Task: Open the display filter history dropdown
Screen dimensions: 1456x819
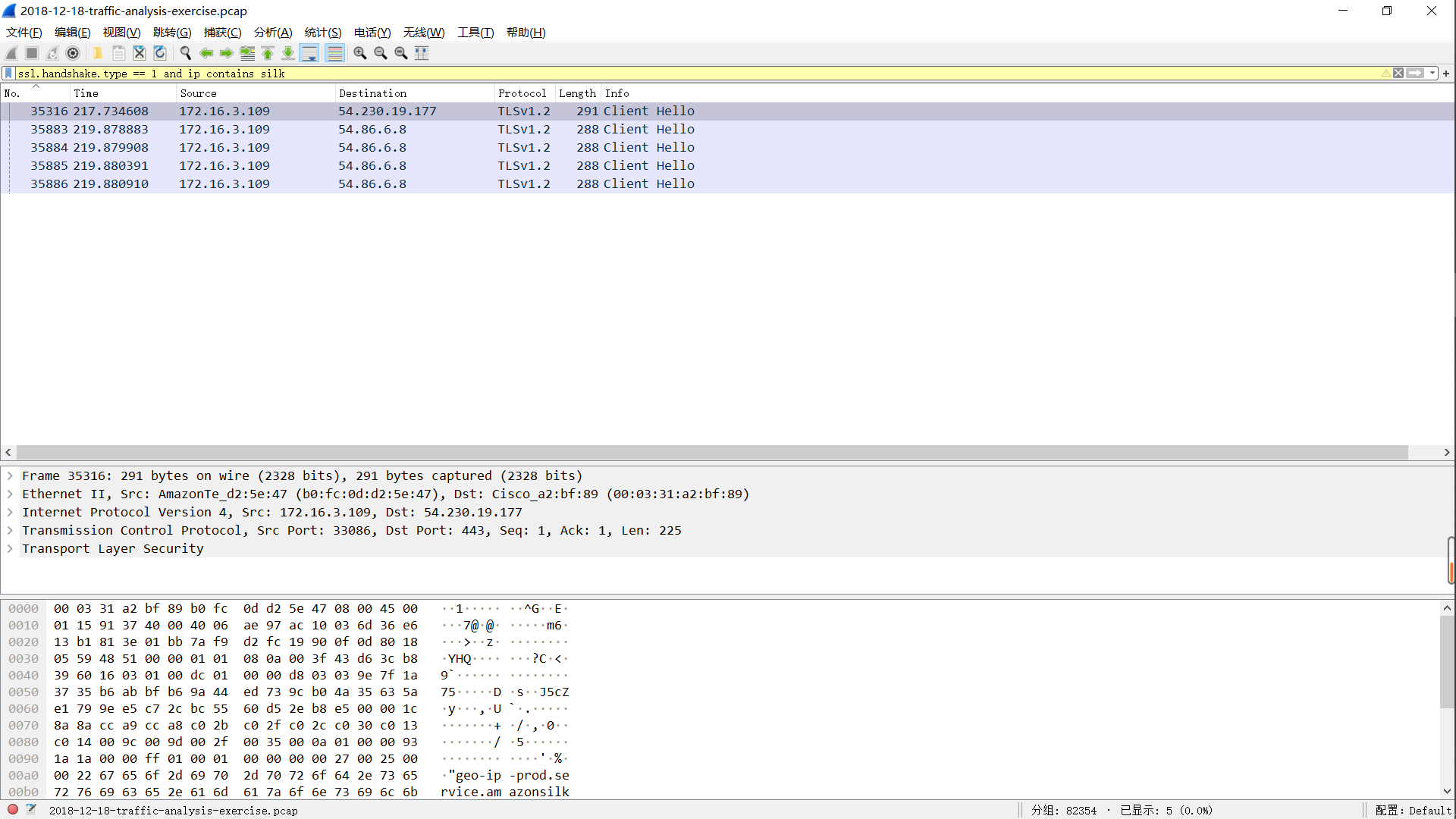Action: tap(1432, 74)
